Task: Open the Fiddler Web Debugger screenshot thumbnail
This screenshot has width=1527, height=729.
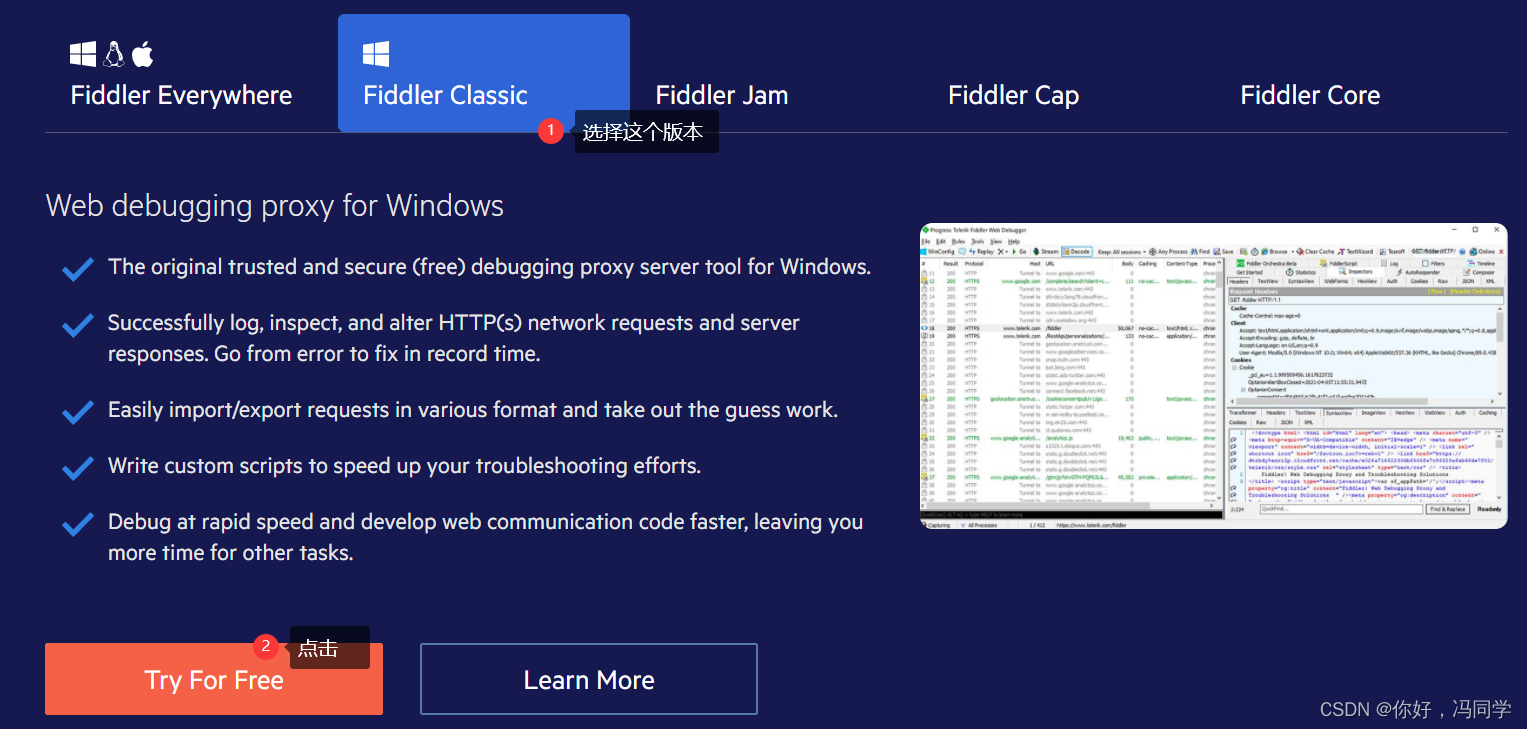Action: point(1213,376)
